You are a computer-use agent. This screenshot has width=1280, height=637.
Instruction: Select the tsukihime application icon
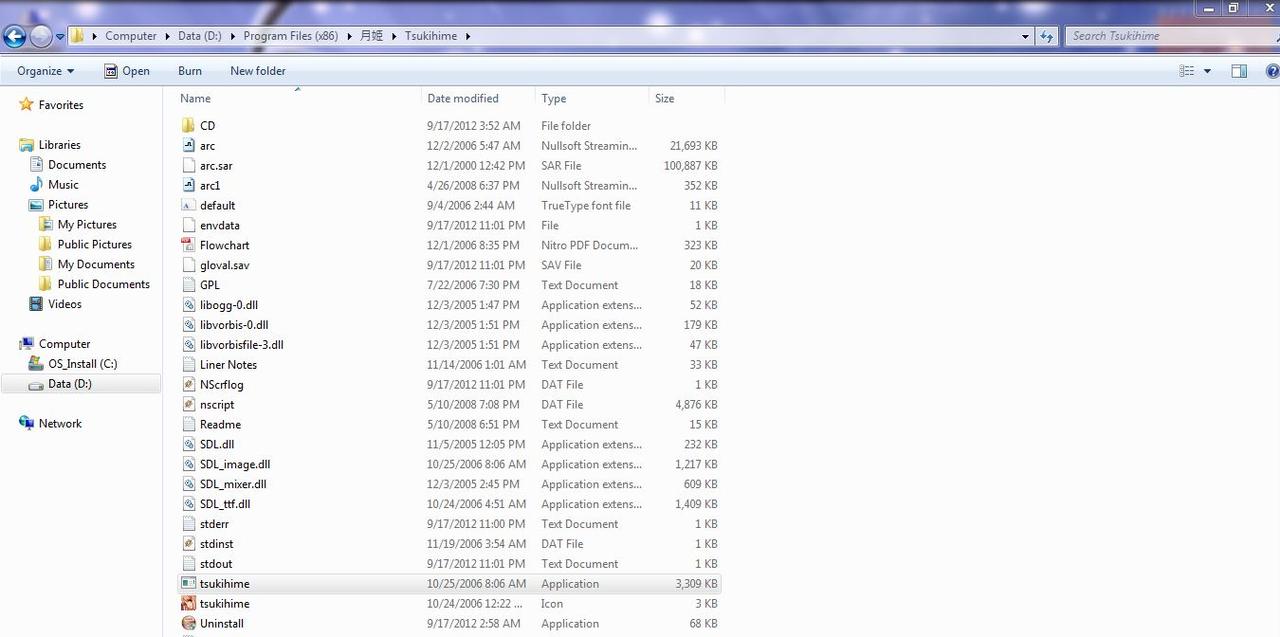pos(189,584)
